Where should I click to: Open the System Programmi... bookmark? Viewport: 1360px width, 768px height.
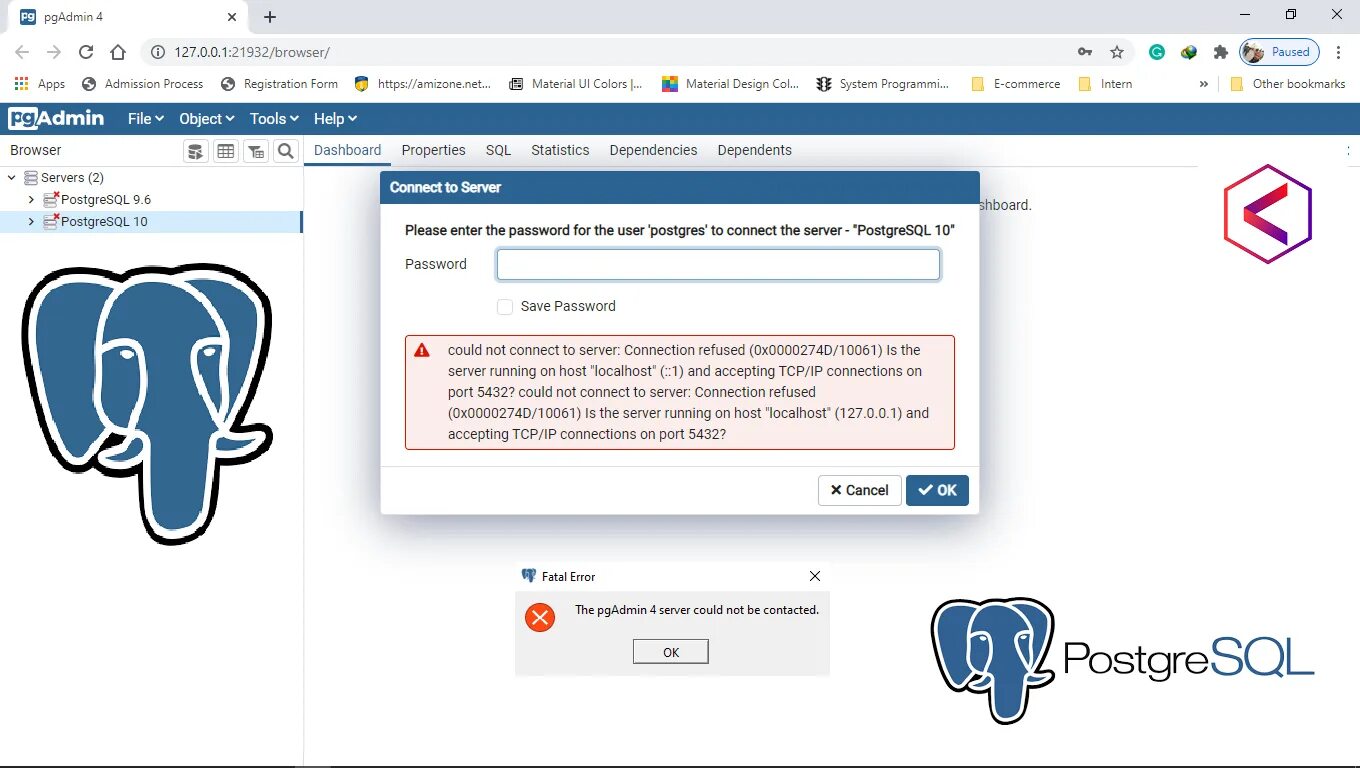point(883,84)
